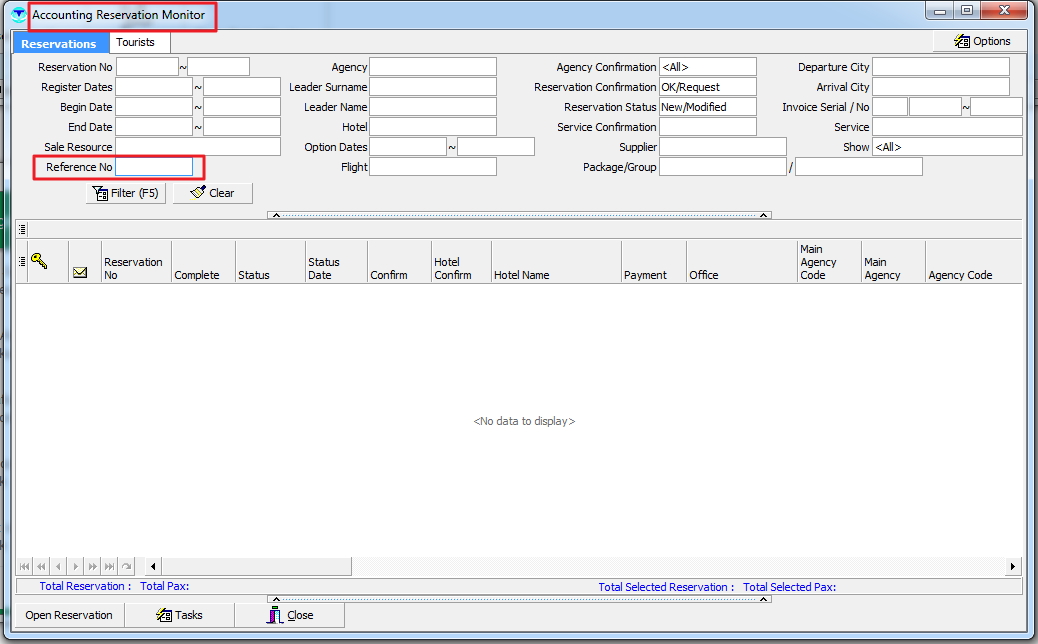The width and height of the screenshot is (1038, 644).
Task: Open the grid options icon above the table
Action: click(22, 229)
